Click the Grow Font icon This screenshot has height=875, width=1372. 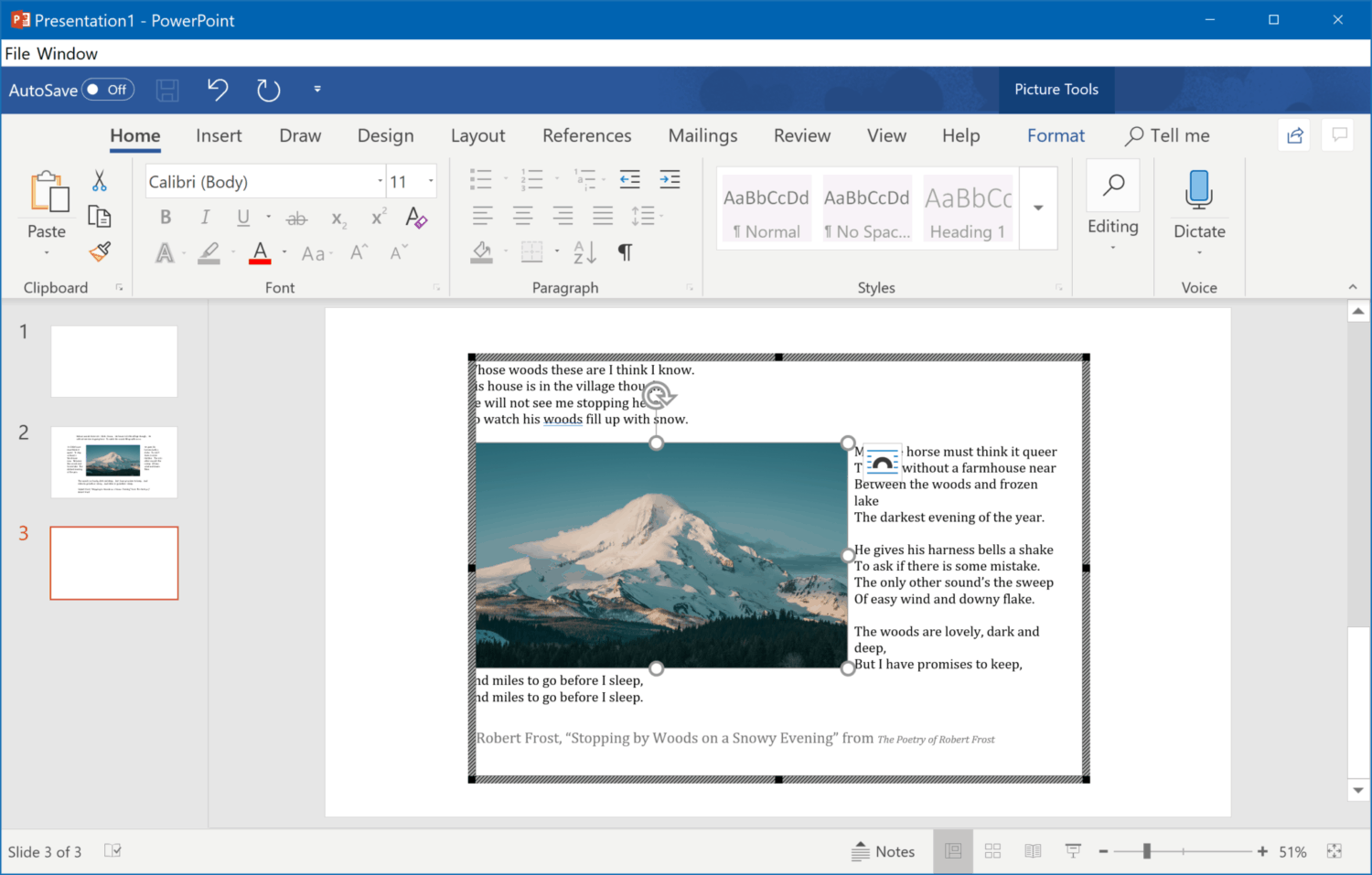pyautogui.click(x=359, y=252)
